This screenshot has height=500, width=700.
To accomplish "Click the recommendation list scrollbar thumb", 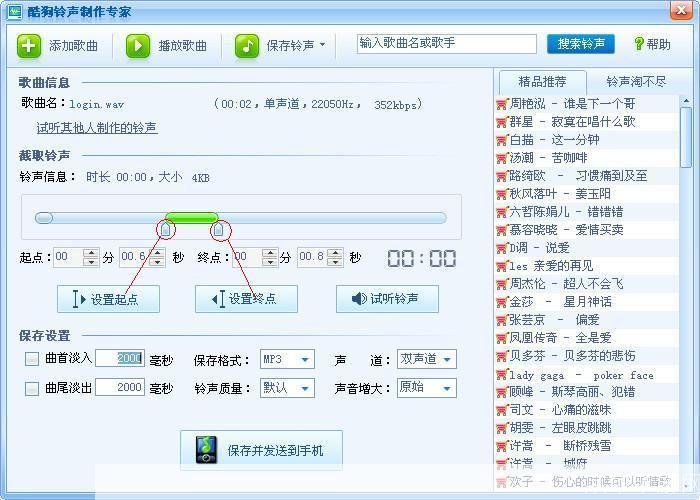I will (686, 138).
